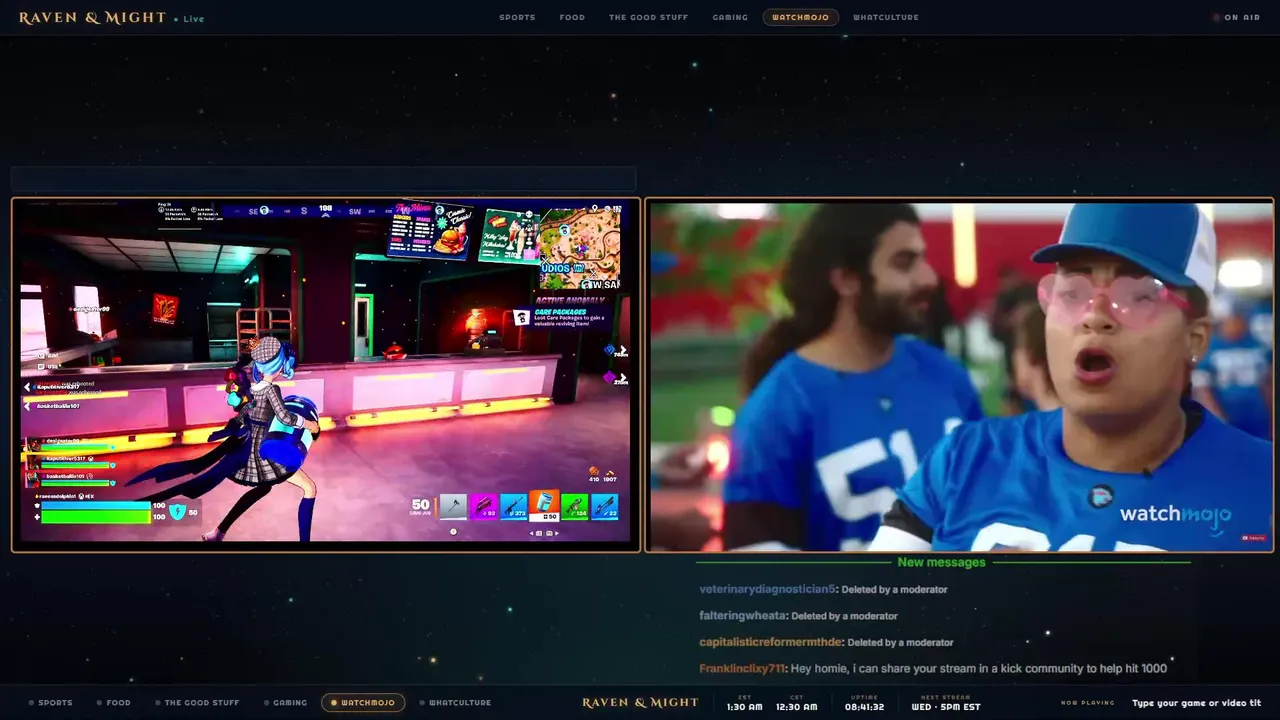Click the shield bolt icon beside health bars

coord(178,512)
